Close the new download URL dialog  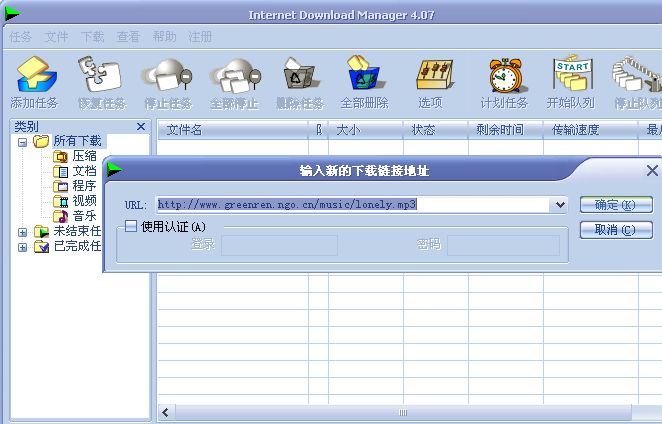[652, 171]
